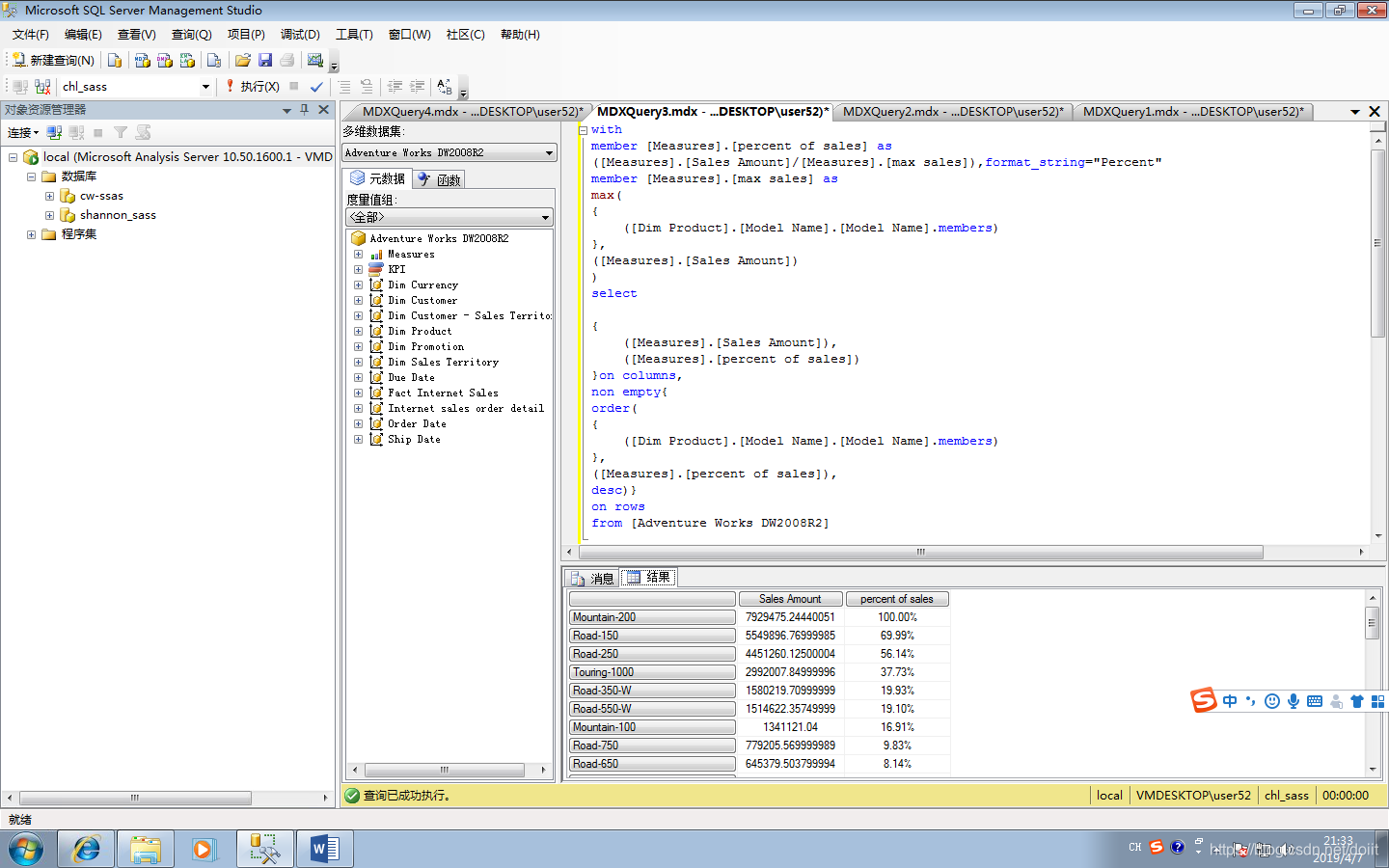Image resolution: width=1389 pixels, height=868 pixels.
Task: Close the Object Explorer panel
Action: pyautogui.click(x=324, y=110)
